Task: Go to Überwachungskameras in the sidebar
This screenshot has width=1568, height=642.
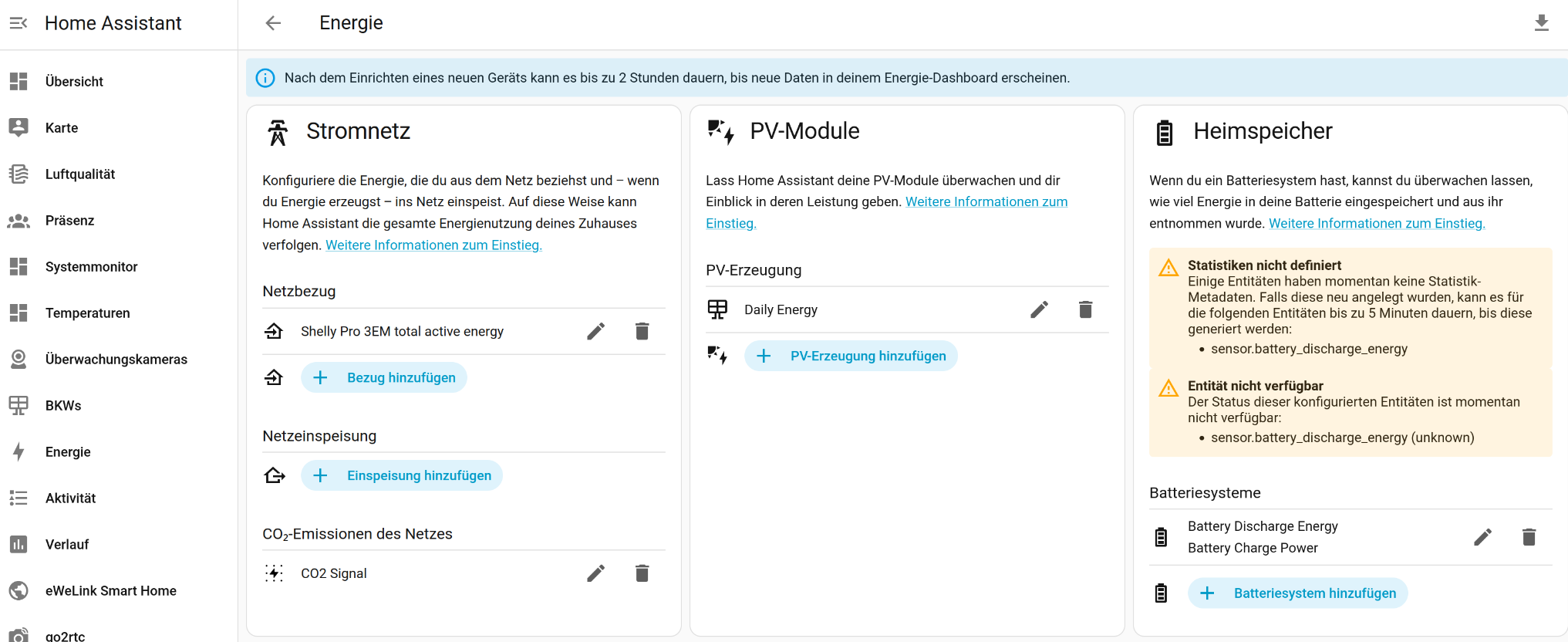Action: (x=116, y=360)
